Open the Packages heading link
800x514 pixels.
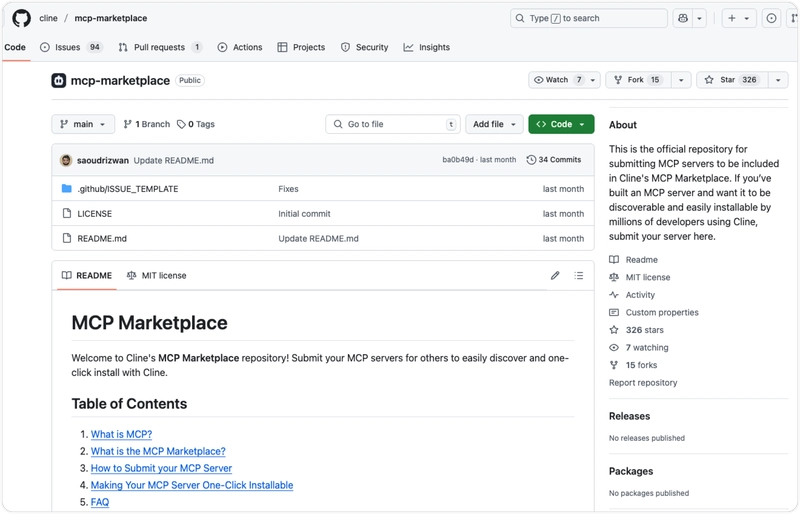(631, 471)
